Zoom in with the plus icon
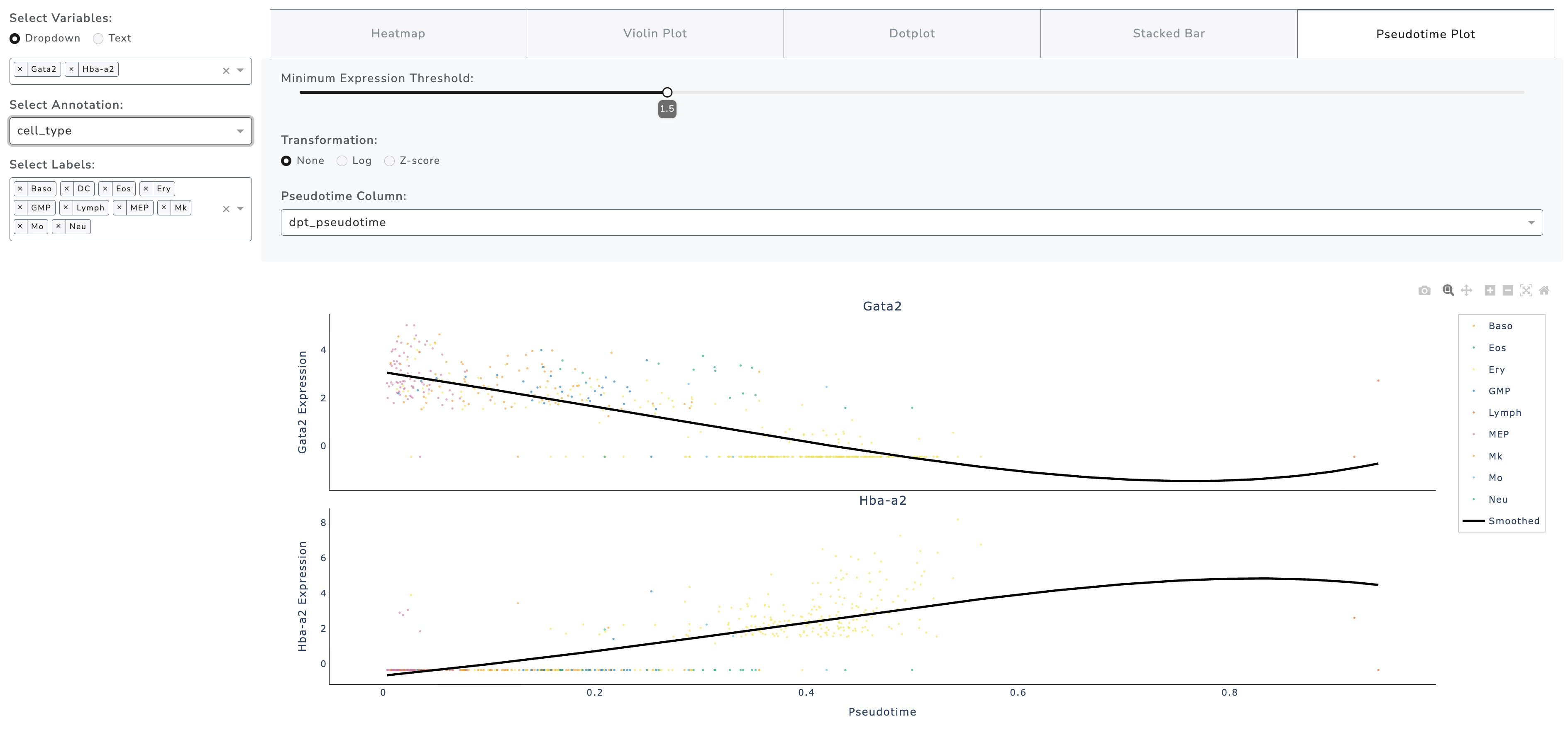This screenshot has width=1568, height=733. (1490, 291)
